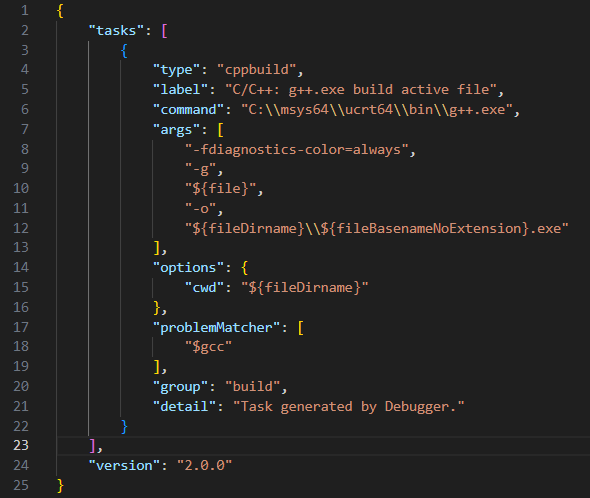
Task: Click the "cppbuild" value
Action: tap(256, 70)
